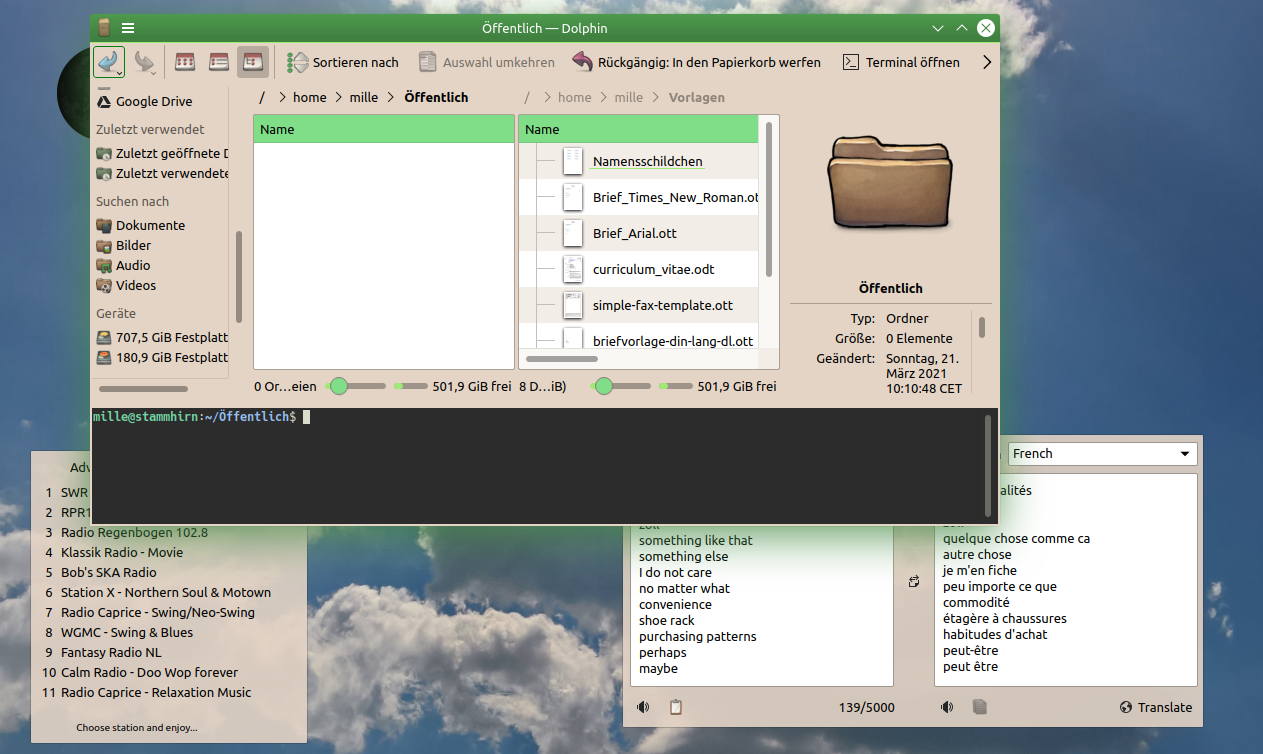Open the 180,9 GiB Festplatte device

(x=162, y=357)
